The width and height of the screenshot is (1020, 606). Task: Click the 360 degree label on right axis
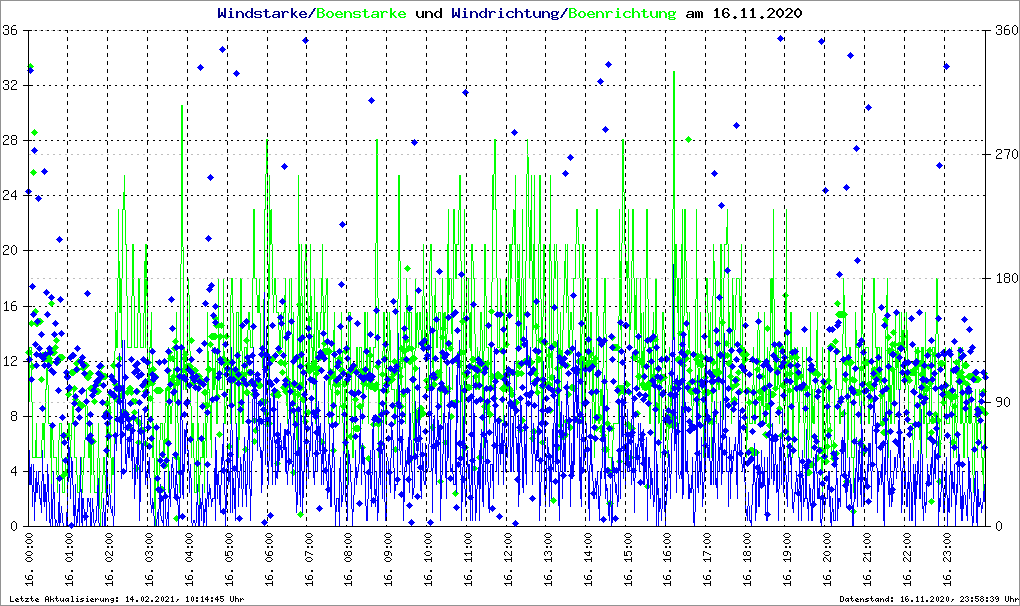(1003, 30)
